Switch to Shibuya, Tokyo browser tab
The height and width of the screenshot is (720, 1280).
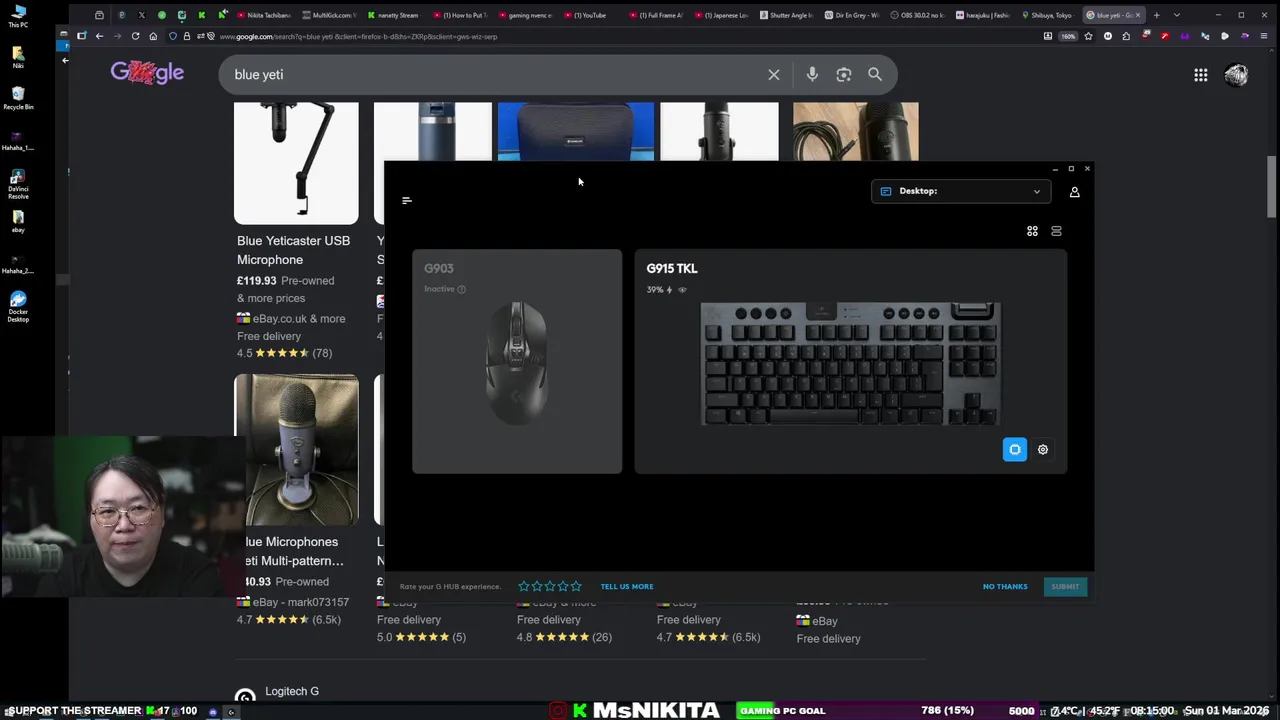coord(1049,15)
